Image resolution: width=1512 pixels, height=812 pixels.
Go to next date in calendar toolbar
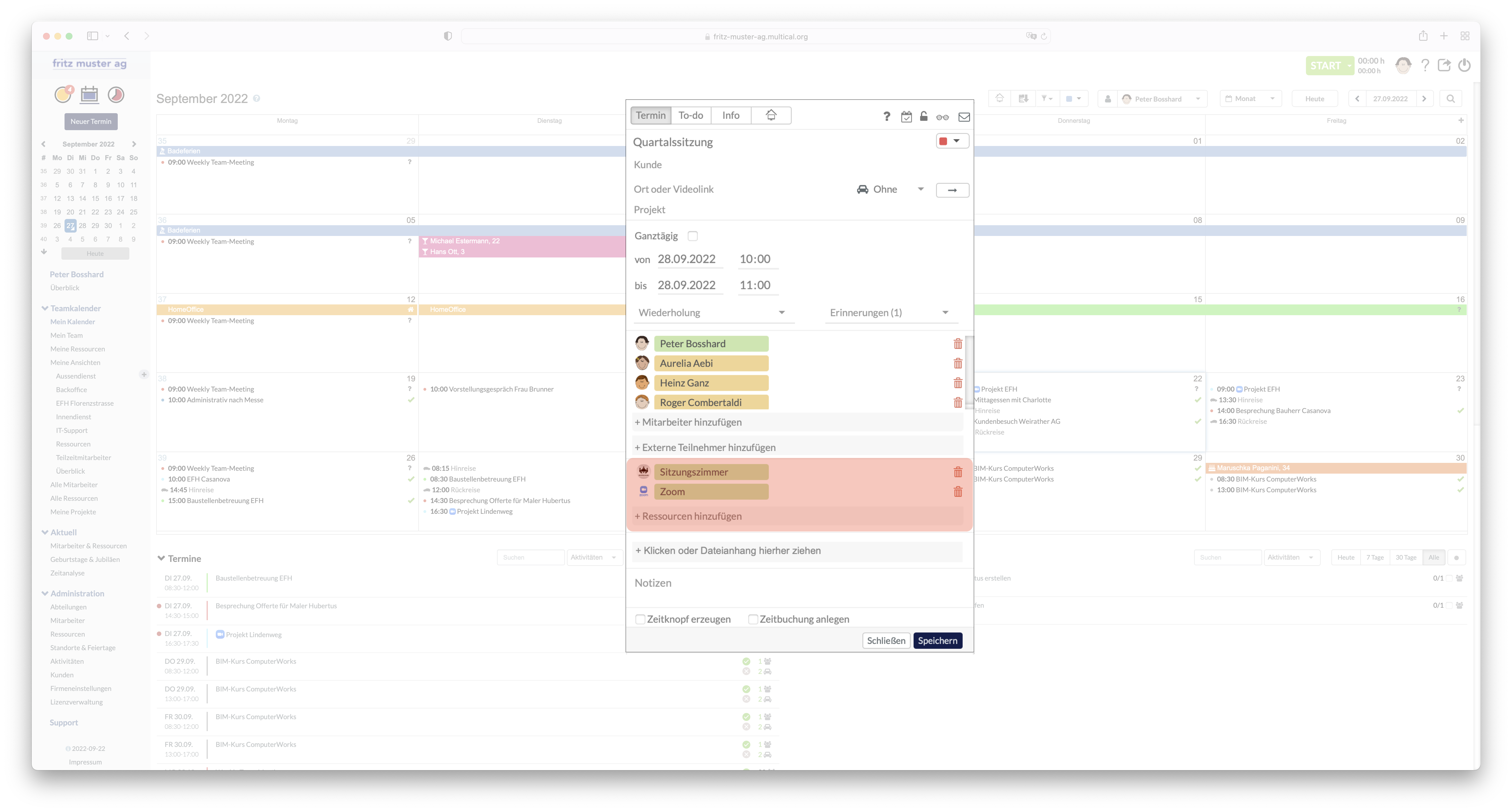[x=1424, y=98]
